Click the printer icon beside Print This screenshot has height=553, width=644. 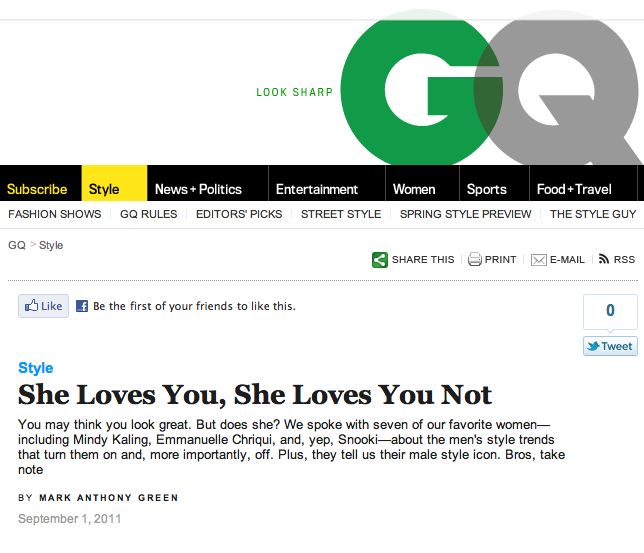pyautogui.click(x=475, y=260)
